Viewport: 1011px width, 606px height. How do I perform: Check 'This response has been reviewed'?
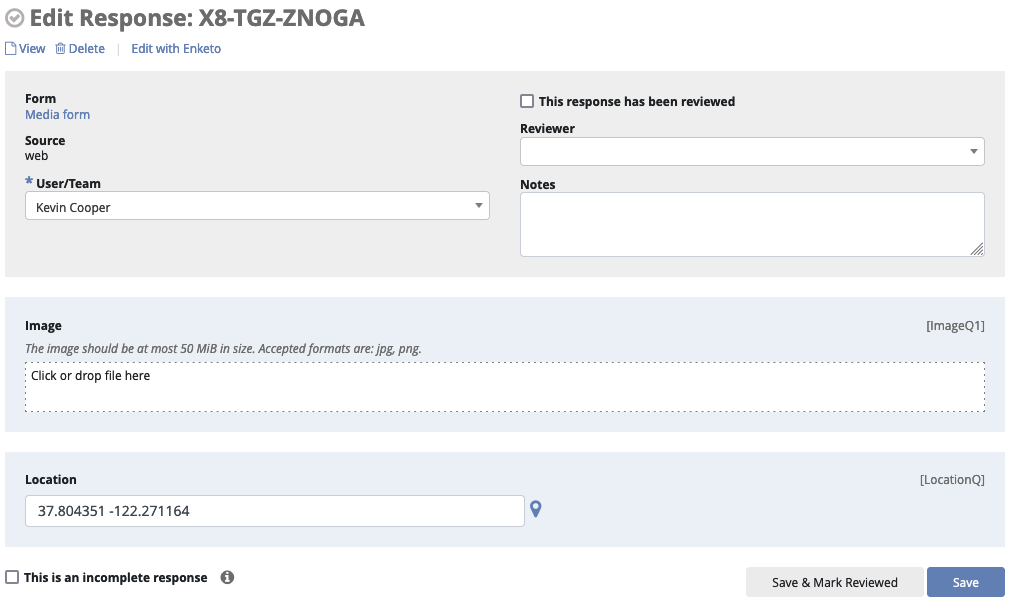[x=527, y=101]
